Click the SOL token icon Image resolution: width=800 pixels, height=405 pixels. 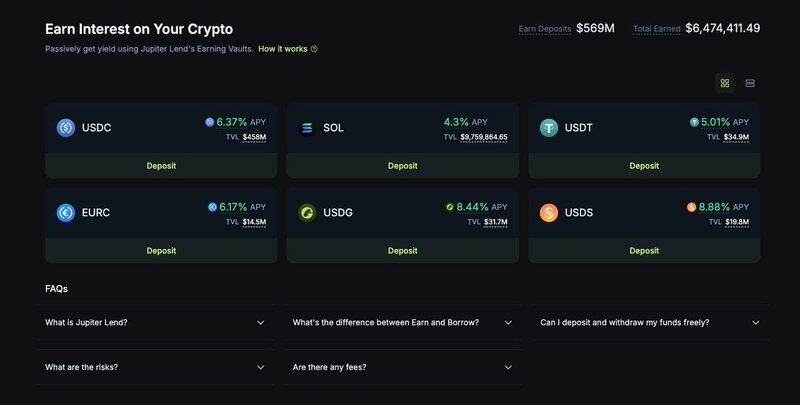click(307, 127)
